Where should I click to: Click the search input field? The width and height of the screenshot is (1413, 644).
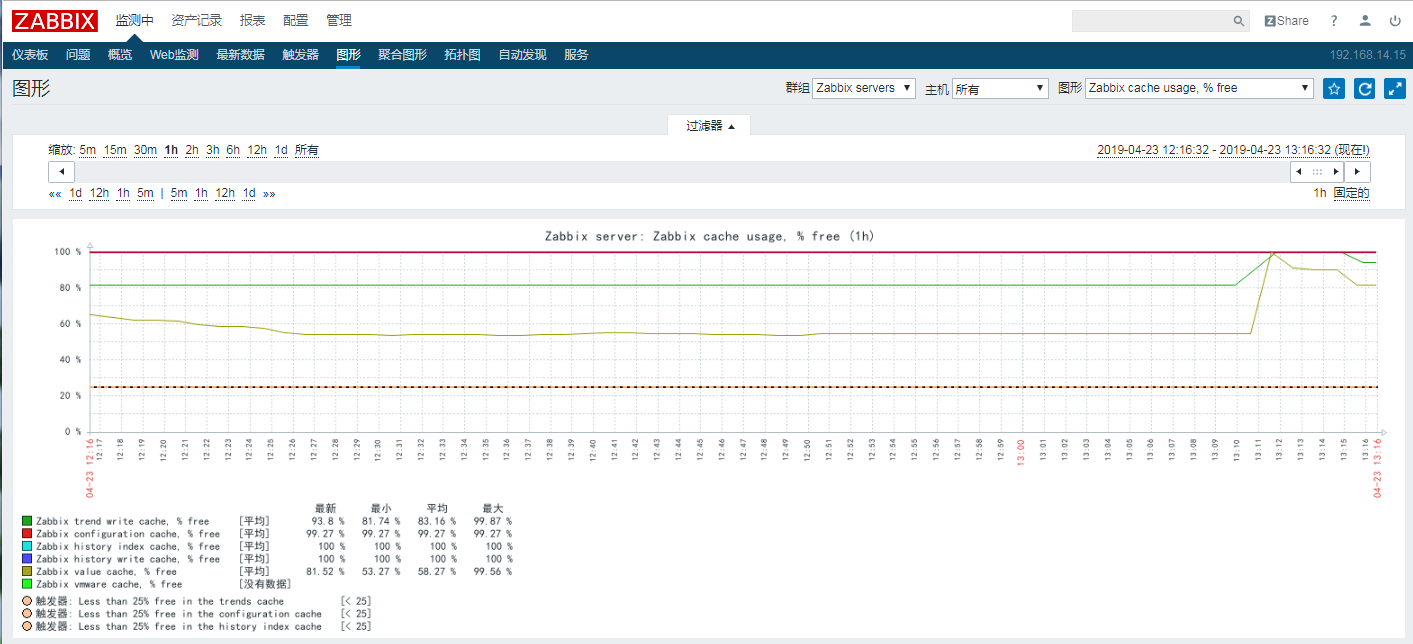point(1152,21)
